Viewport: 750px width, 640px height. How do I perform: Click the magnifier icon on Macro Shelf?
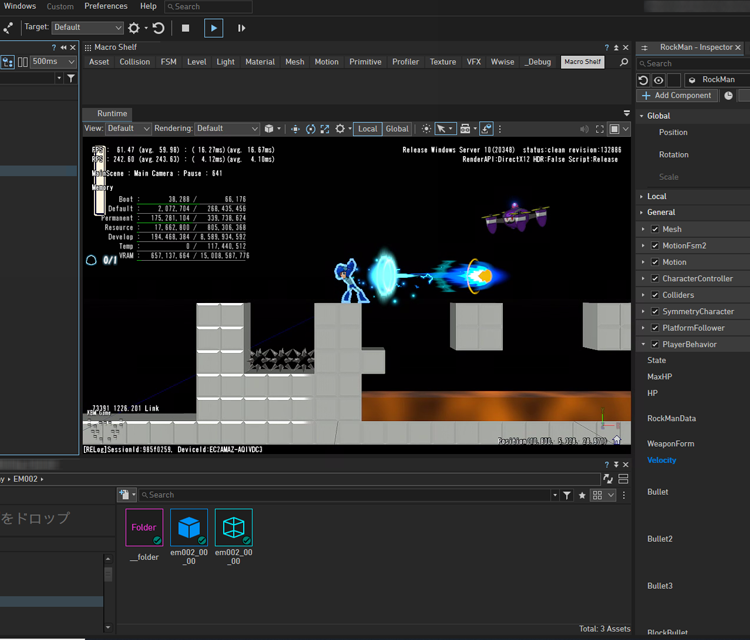pyautogui.click(x=625, y=62)
